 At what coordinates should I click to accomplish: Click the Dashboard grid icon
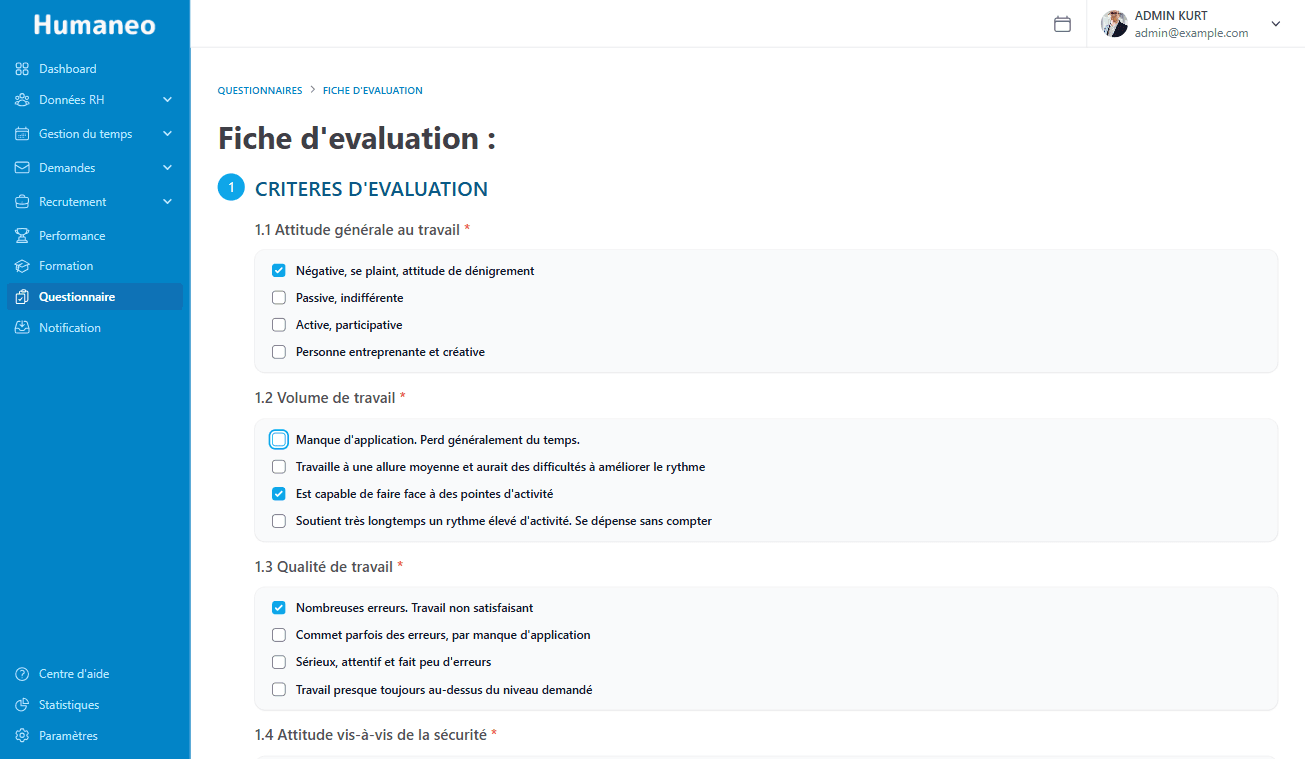point(22,69)
